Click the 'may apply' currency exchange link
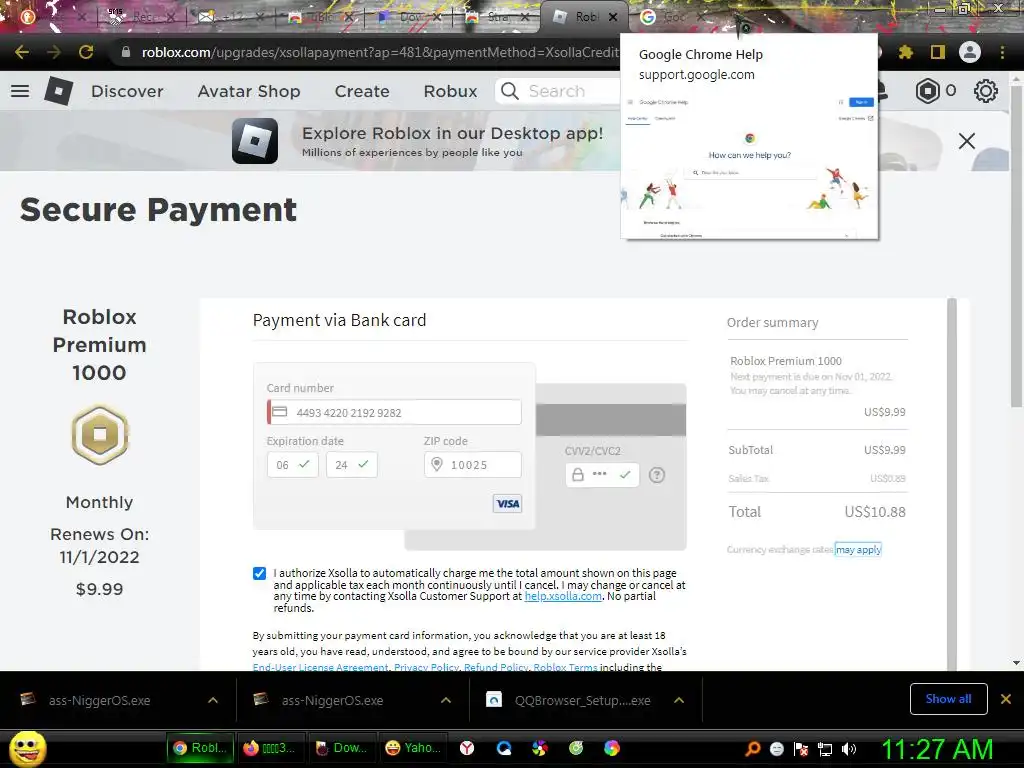Viewport: 1024px width, 768px height. click(x=858, y=550)
